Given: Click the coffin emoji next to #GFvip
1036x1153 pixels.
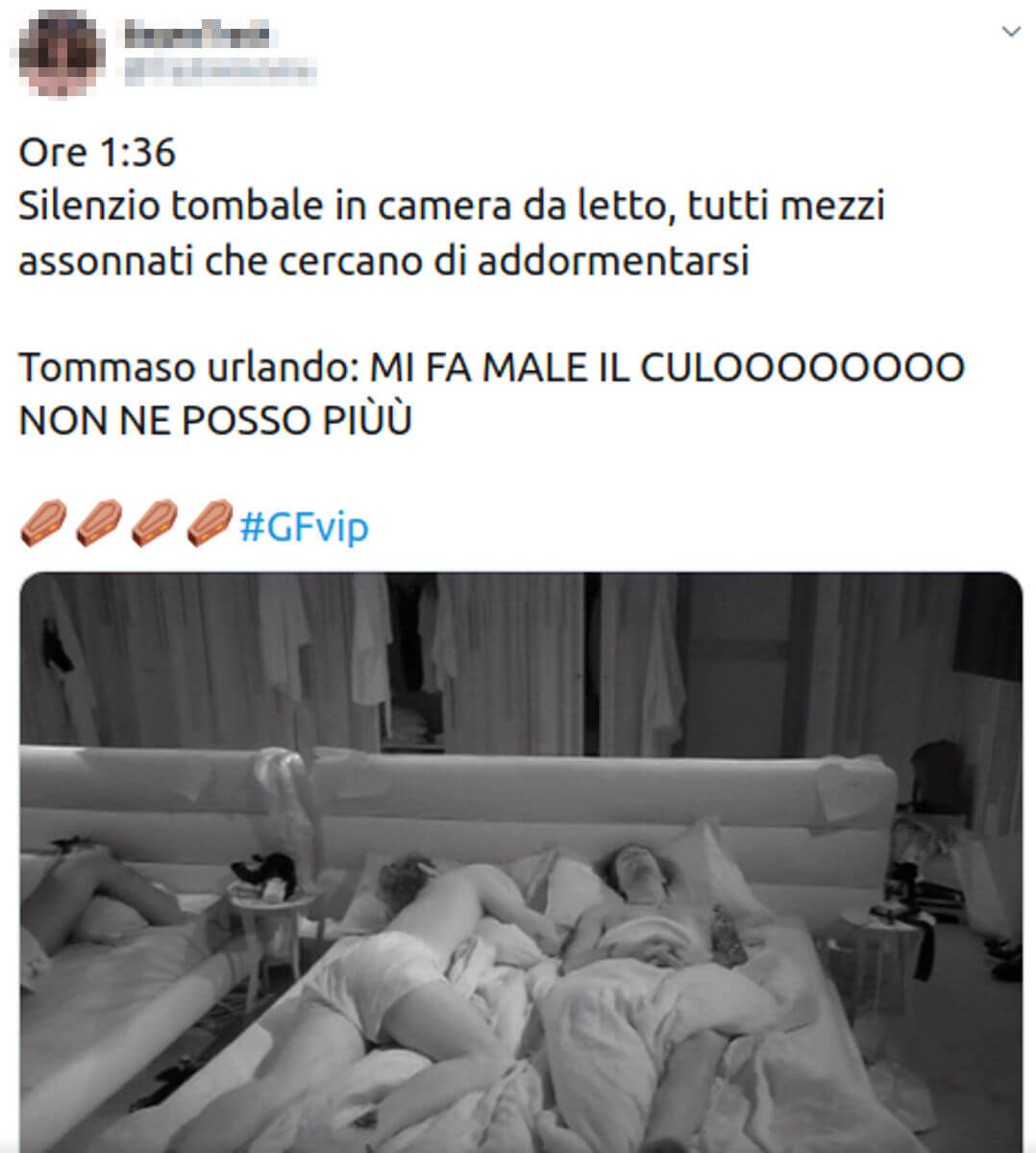Looking at the screenshot, I should point(210,524).
